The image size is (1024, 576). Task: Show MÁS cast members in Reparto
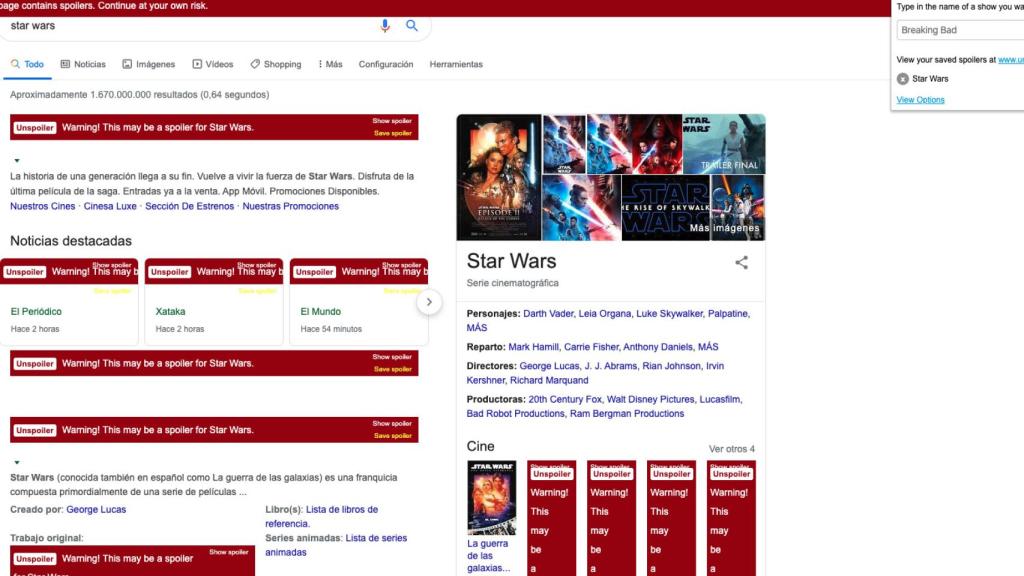708,347
